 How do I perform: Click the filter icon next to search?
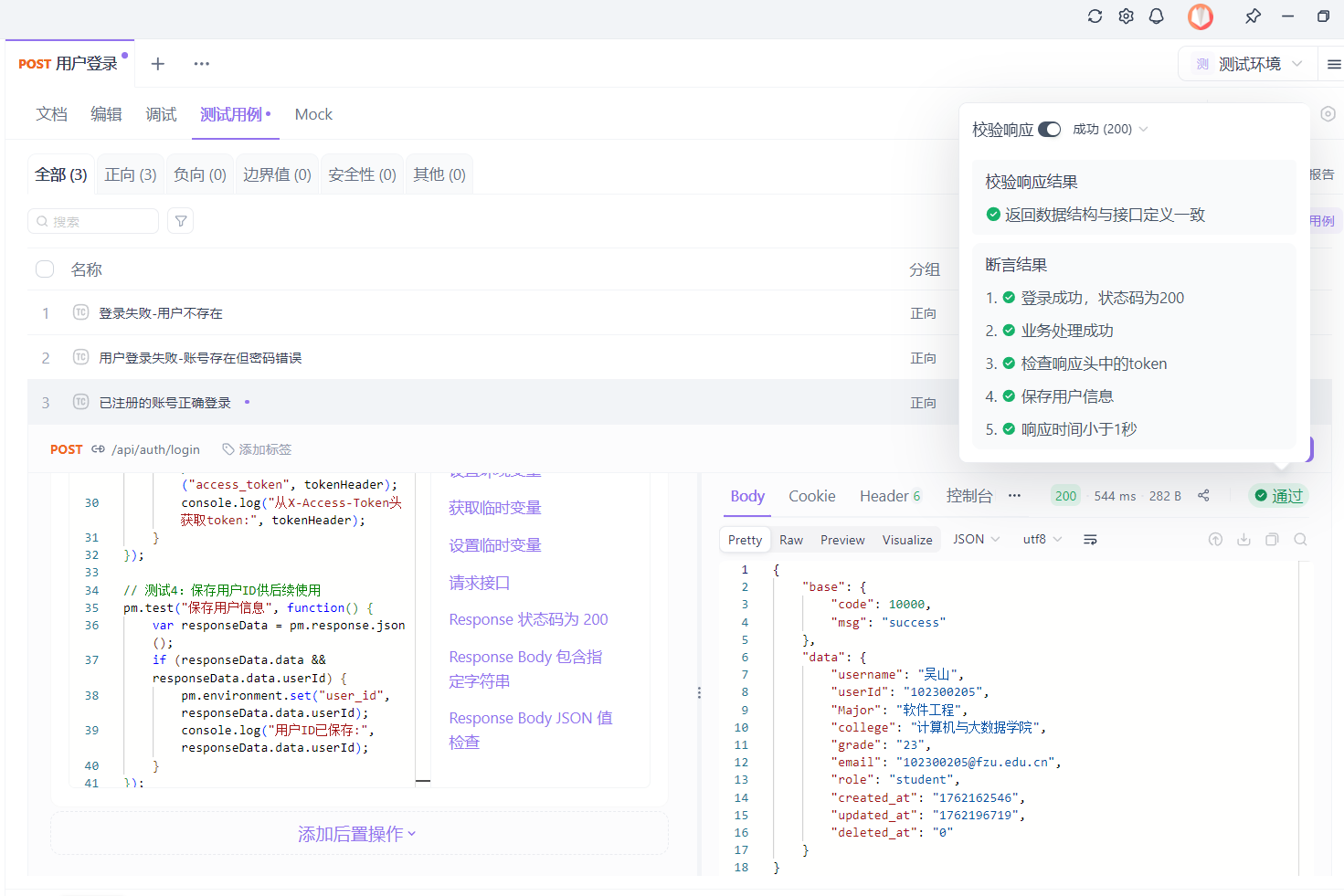(181, 221)
